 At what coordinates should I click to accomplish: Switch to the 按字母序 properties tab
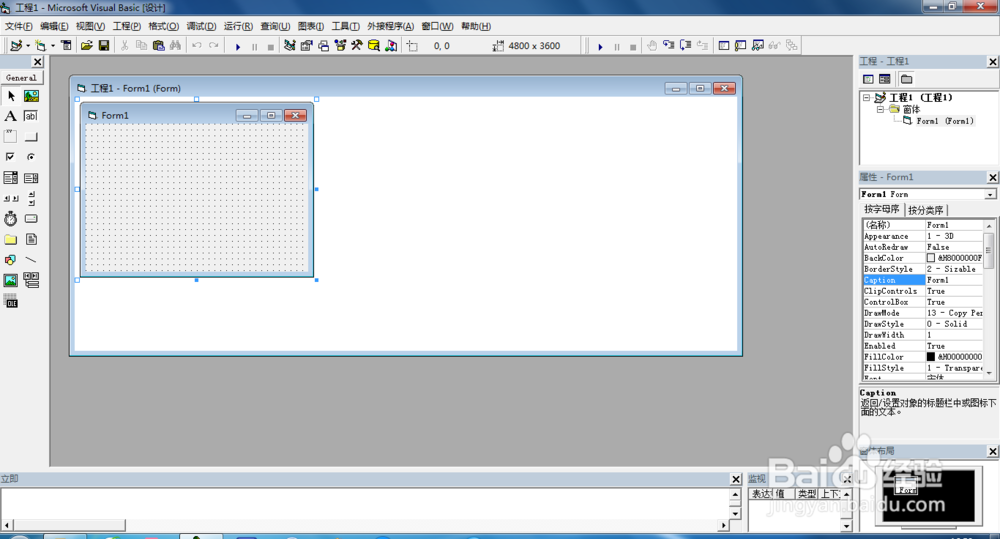click(x=881, y=209)
